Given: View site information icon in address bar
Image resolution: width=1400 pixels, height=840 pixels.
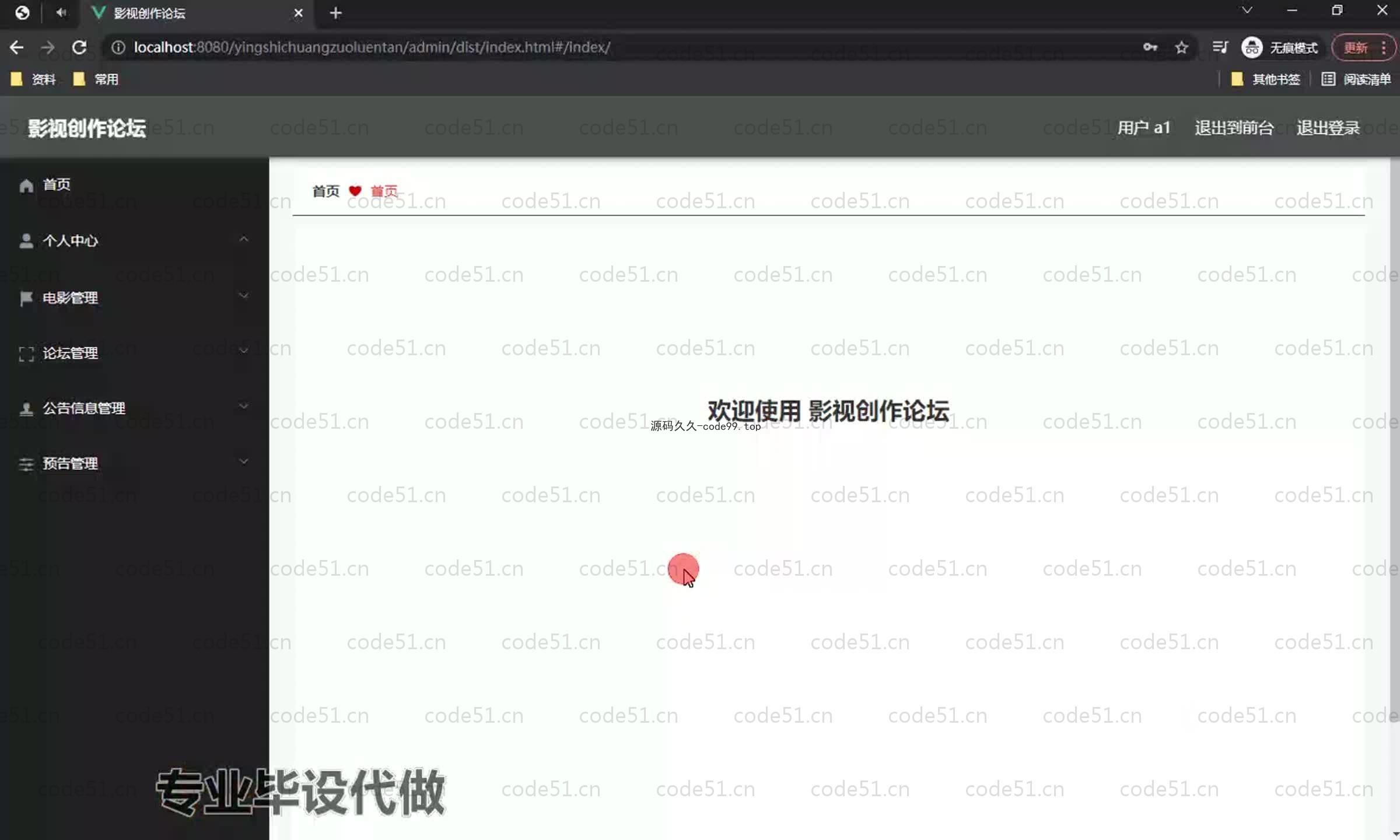Looking at the screenshot, I should coord(118,47).
